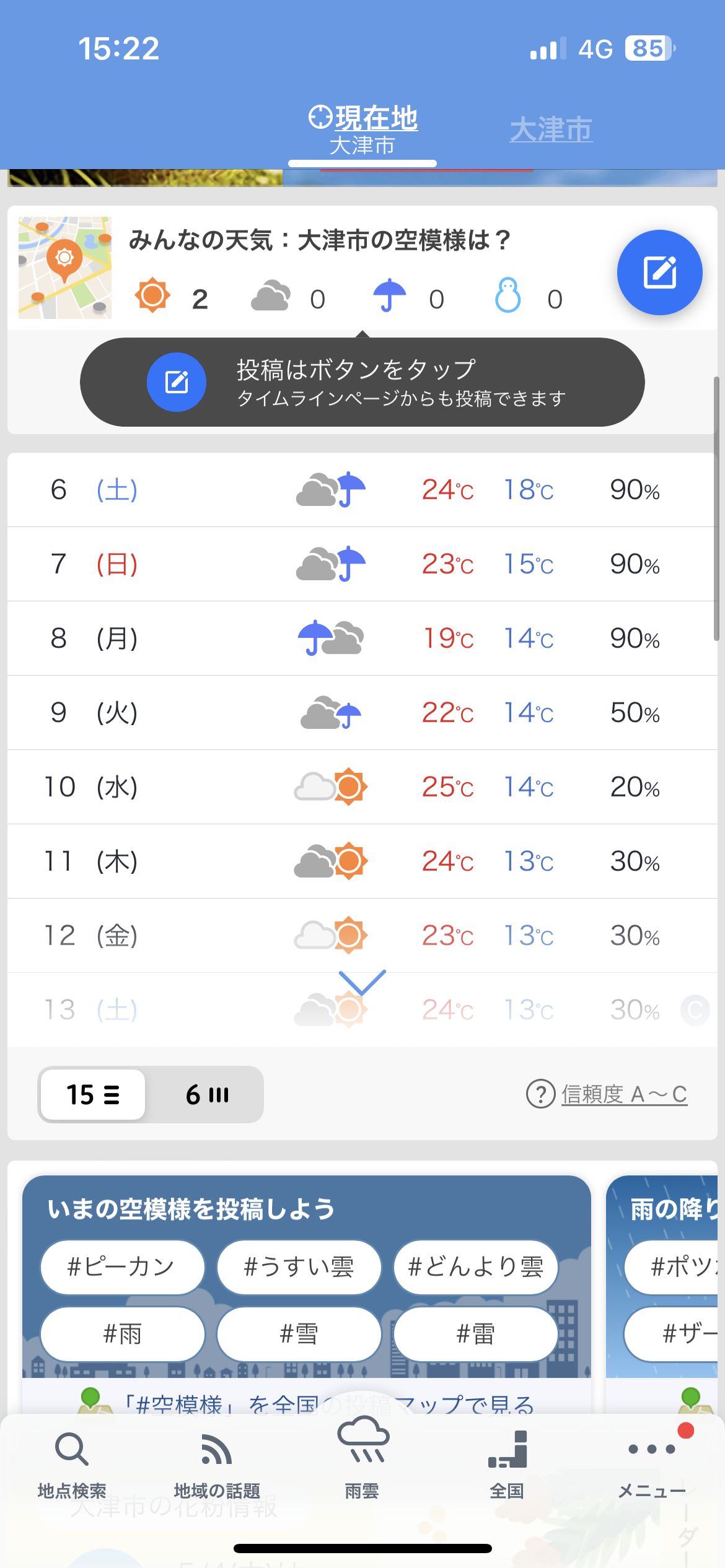The image size is (725, 1568).
Task: Tap the sunny weather report icon
Action: (x=152, y=296)
